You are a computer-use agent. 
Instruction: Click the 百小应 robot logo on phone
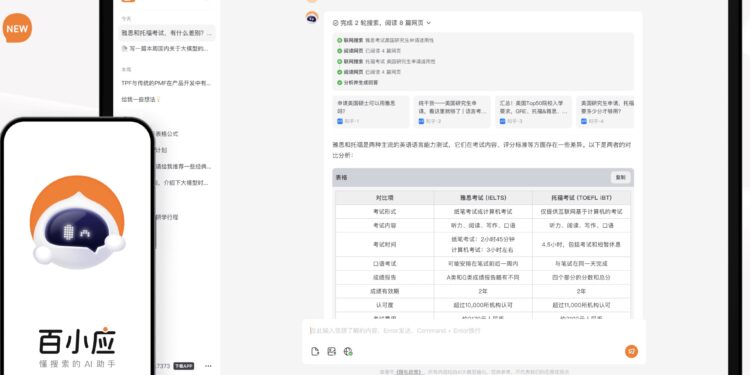(77, 221)
